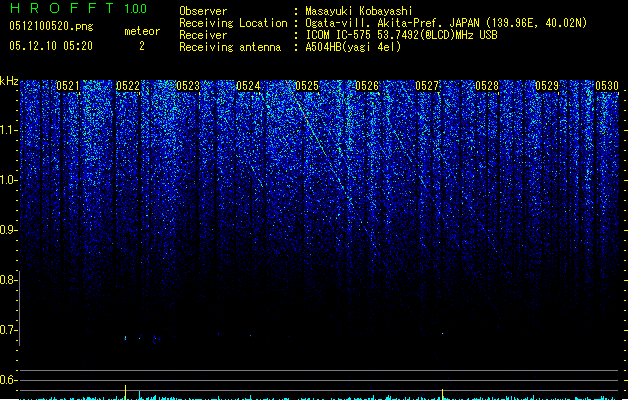629x400 pixels.
Task: Click the 1.0 frequency axis label
Action: pos(8,180)
